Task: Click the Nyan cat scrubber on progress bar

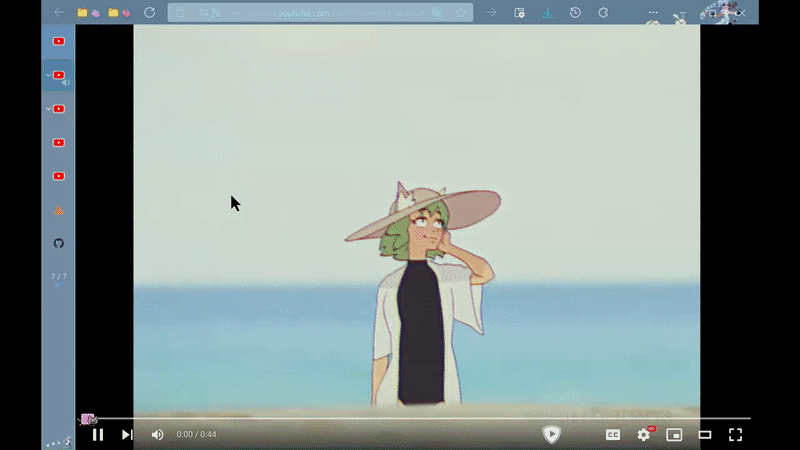Action: [x=88, y=419]
